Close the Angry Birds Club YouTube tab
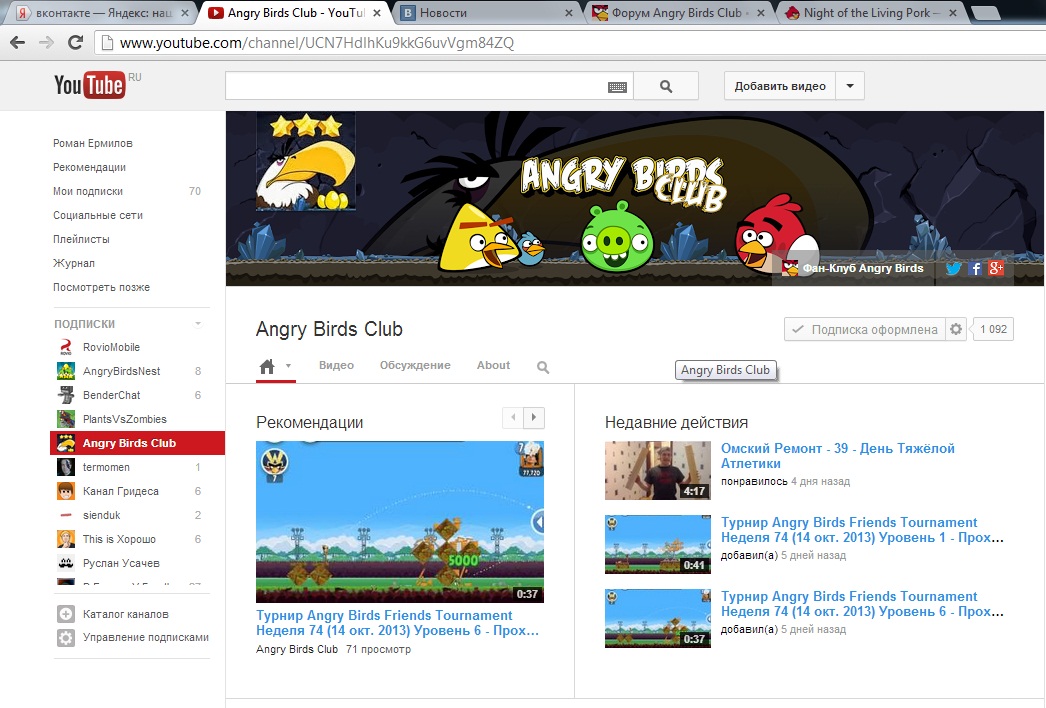Viewport: 1046px width, 708px height. 377,13
